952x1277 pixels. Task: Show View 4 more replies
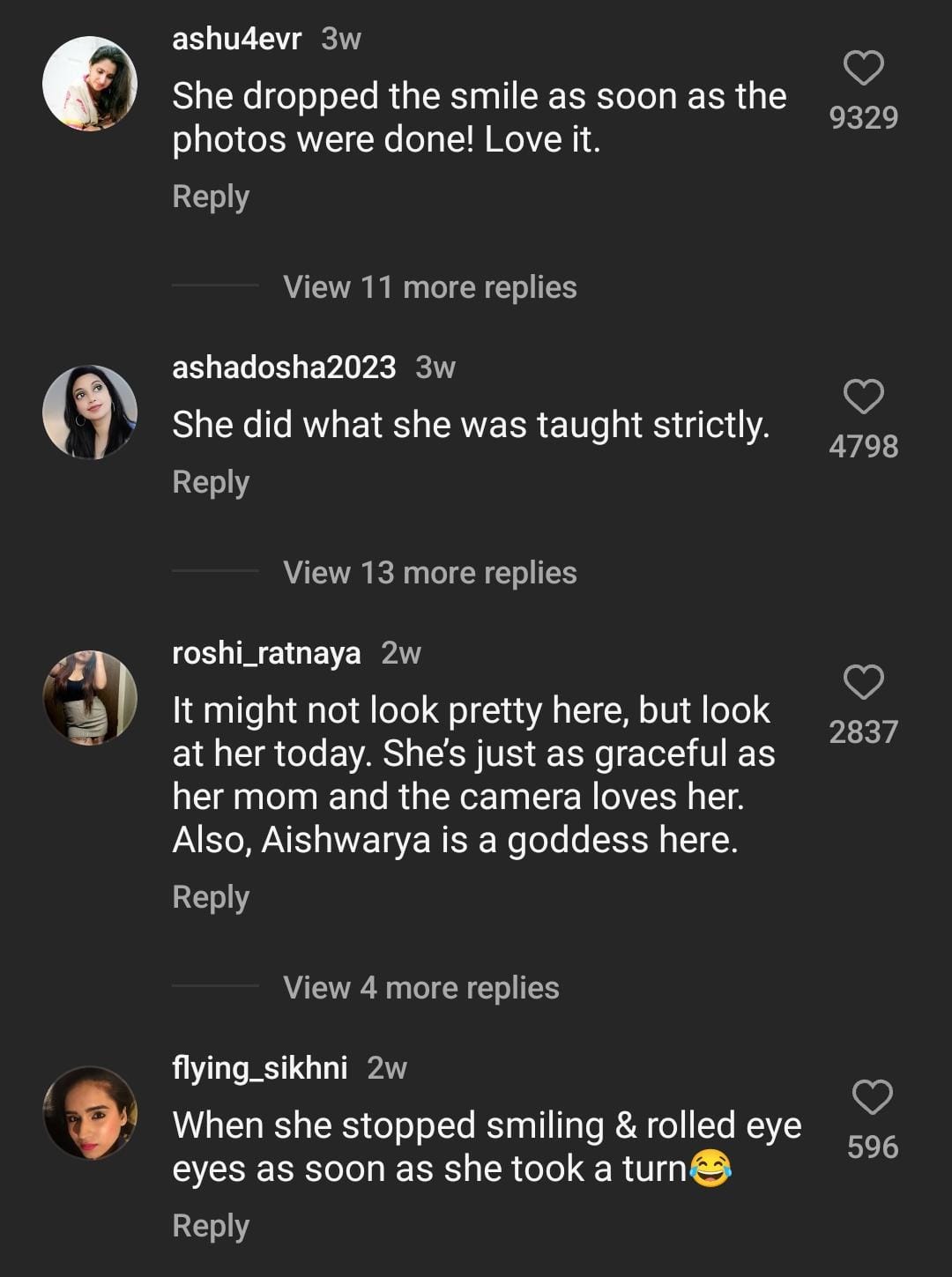tap(420, 988)
